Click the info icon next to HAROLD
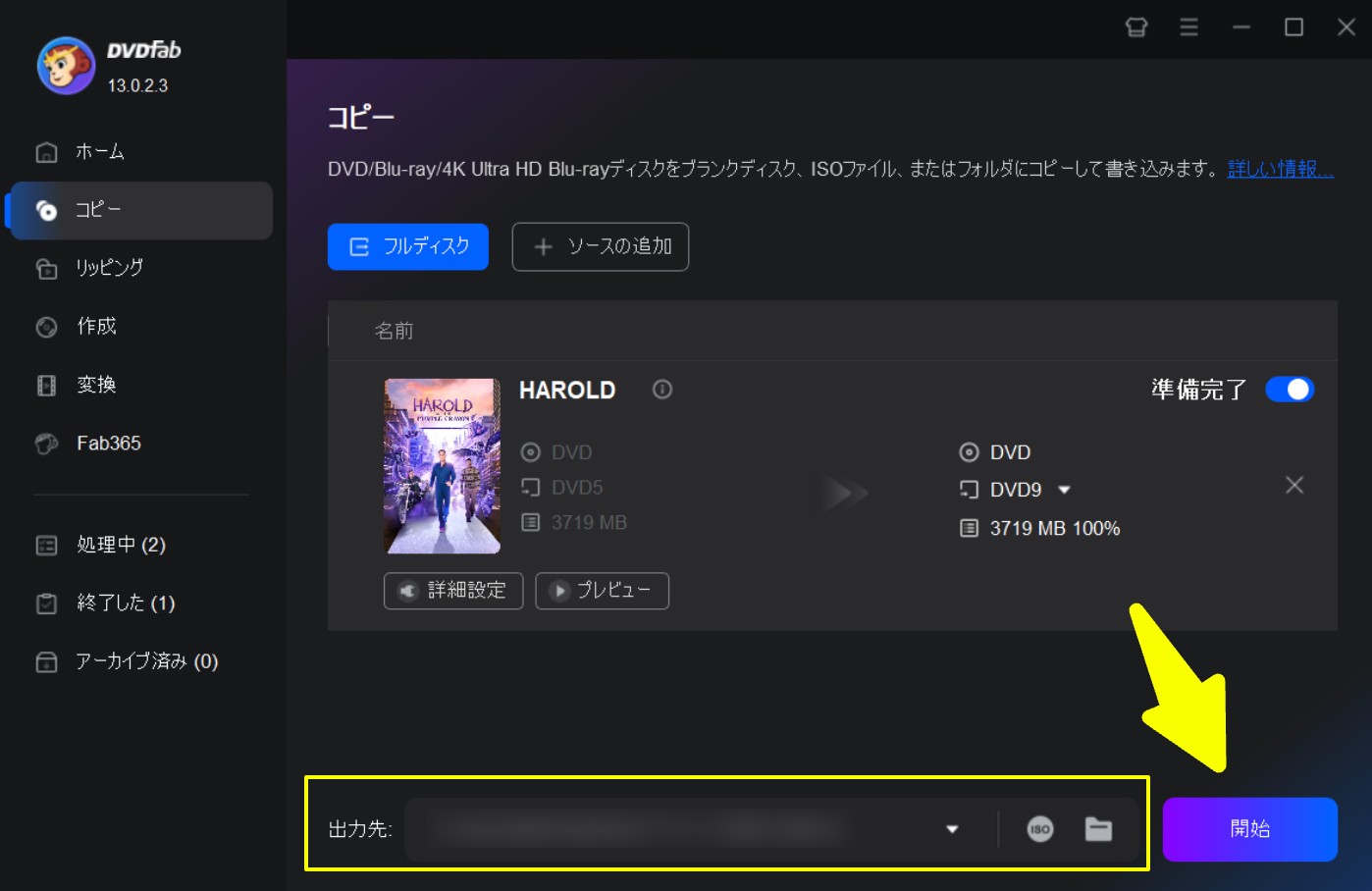Image resolution: width=1372 pixels, height=891 pixels. [x=662, y=390]
